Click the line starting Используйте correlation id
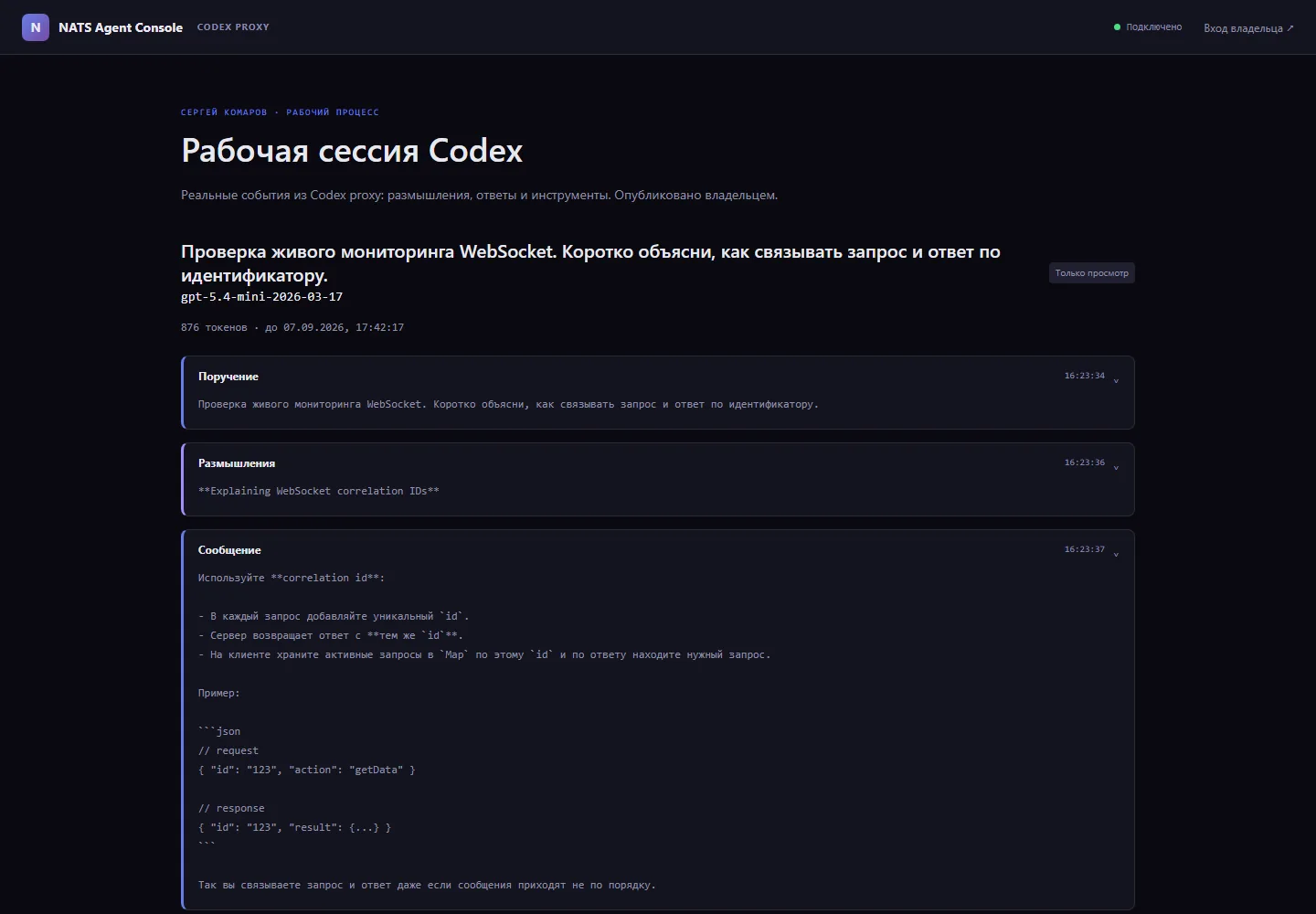 [292, 578]
